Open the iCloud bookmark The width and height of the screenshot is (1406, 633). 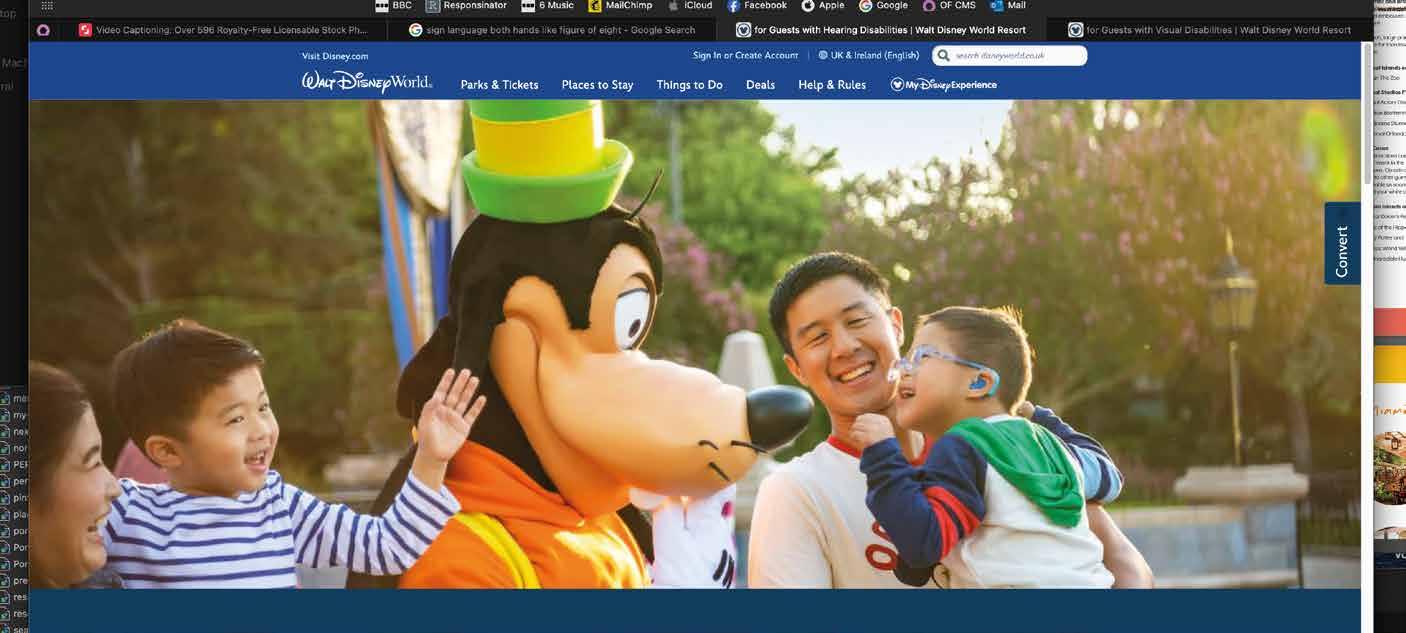690,6
